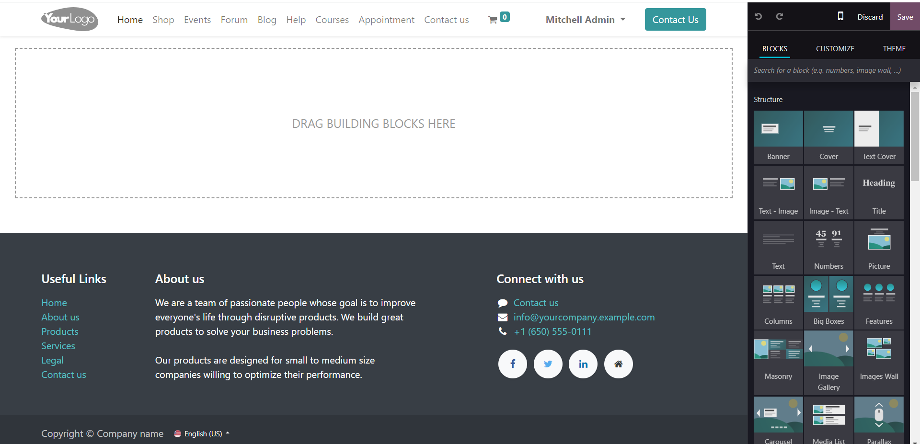Select the Image Gallery block
This screenshot has width=920, height=444.
tap(828, 362)
